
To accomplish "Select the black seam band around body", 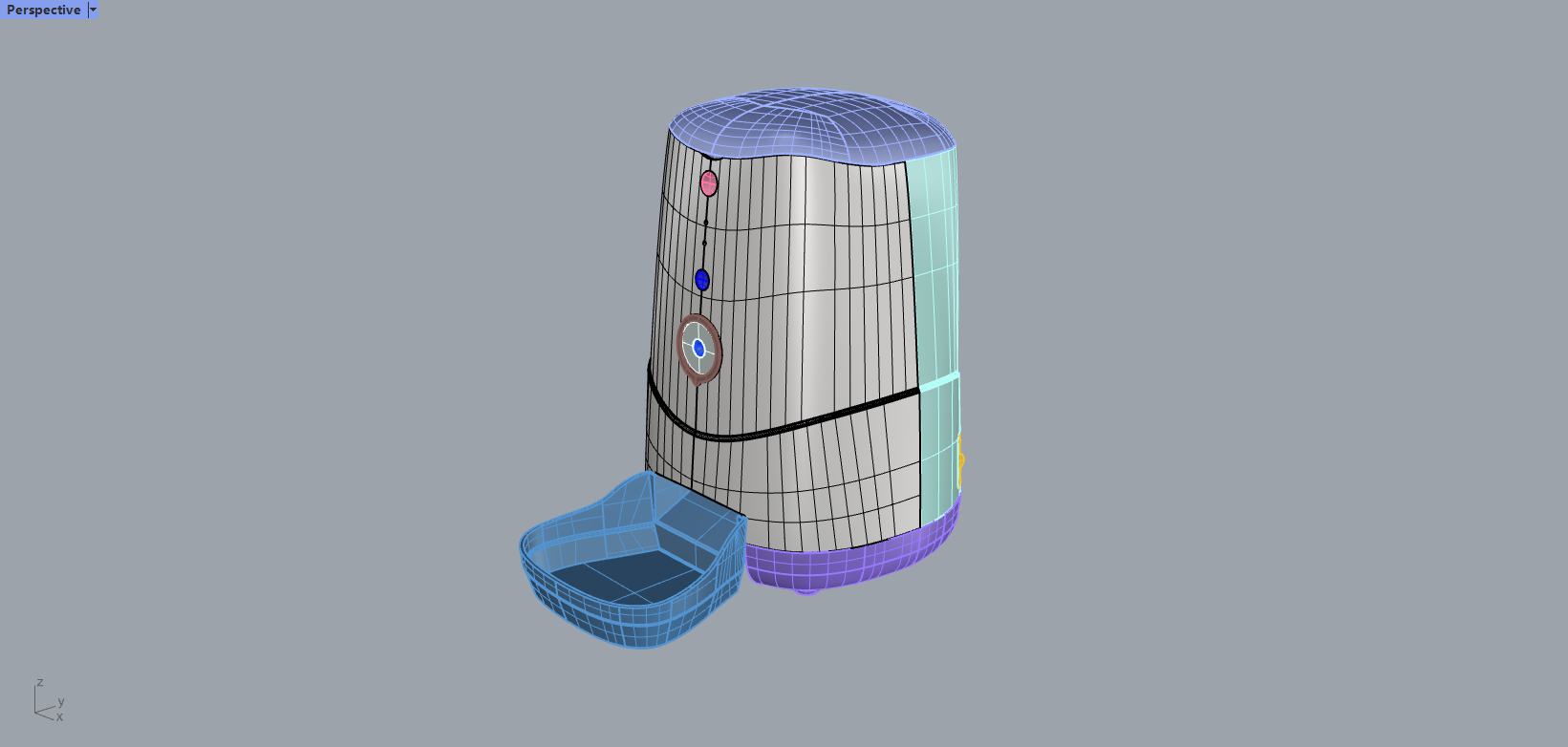I will (784, 426).
